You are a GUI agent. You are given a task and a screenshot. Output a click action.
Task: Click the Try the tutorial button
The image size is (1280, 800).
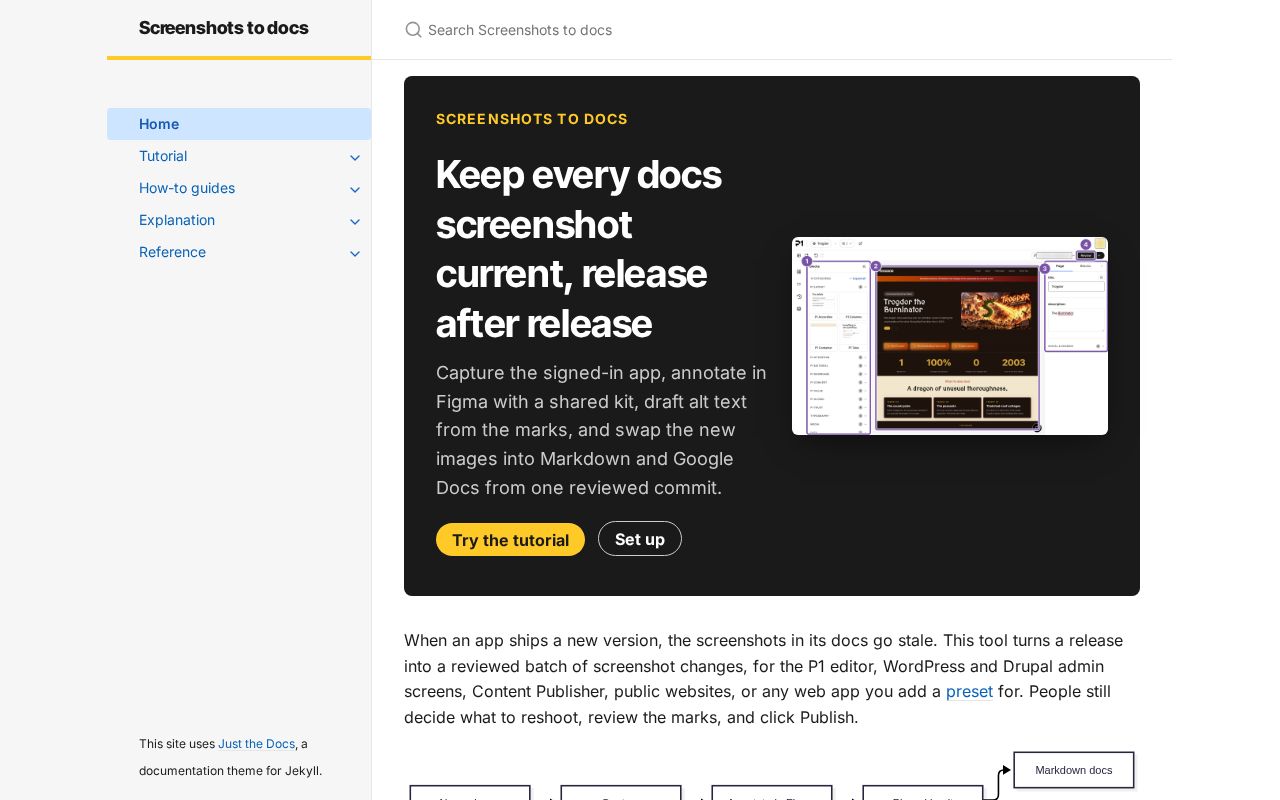510,540
